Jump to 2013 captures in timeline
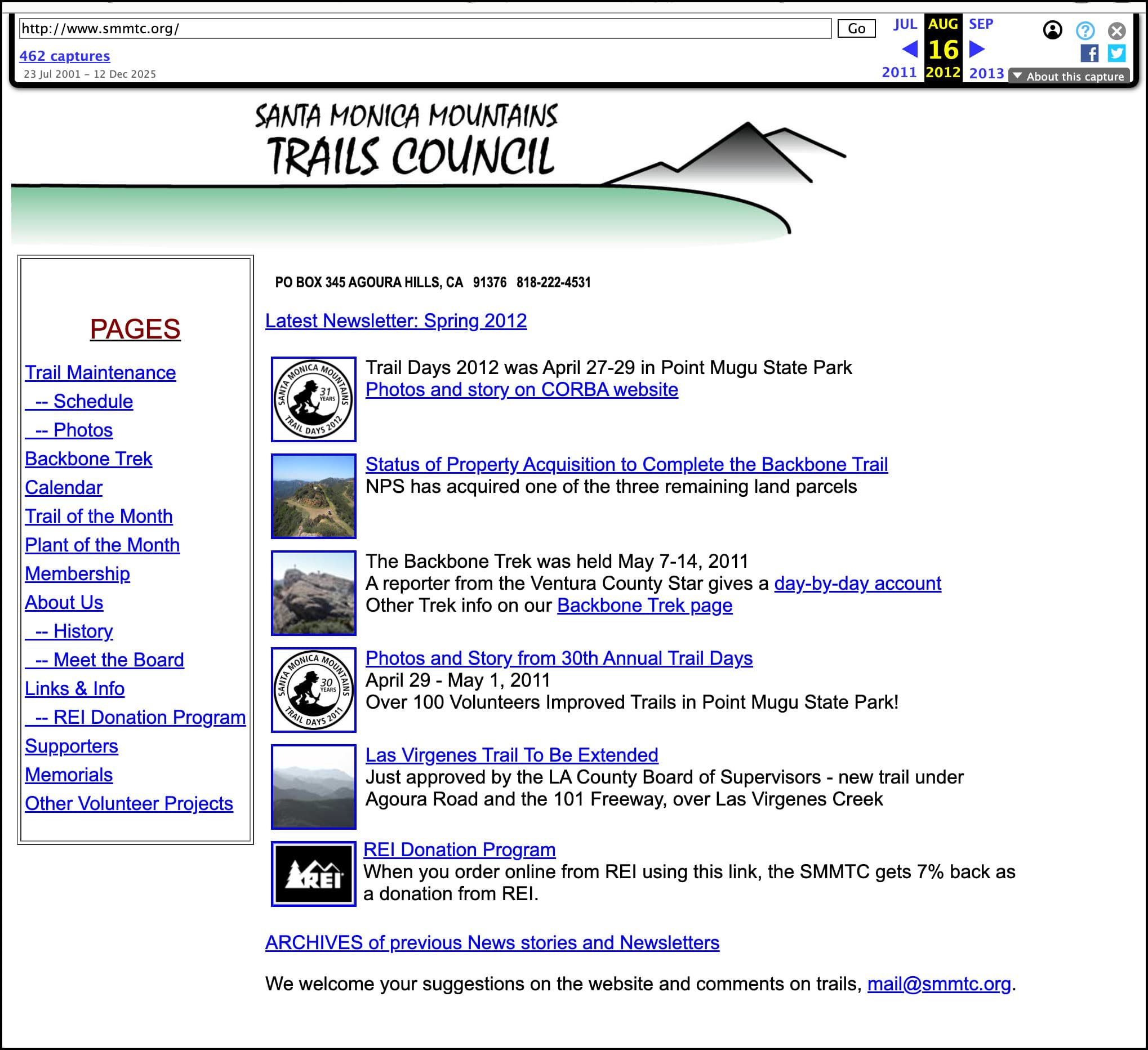This screenshot has width=1148, height=1050. (x=986, y=73)
